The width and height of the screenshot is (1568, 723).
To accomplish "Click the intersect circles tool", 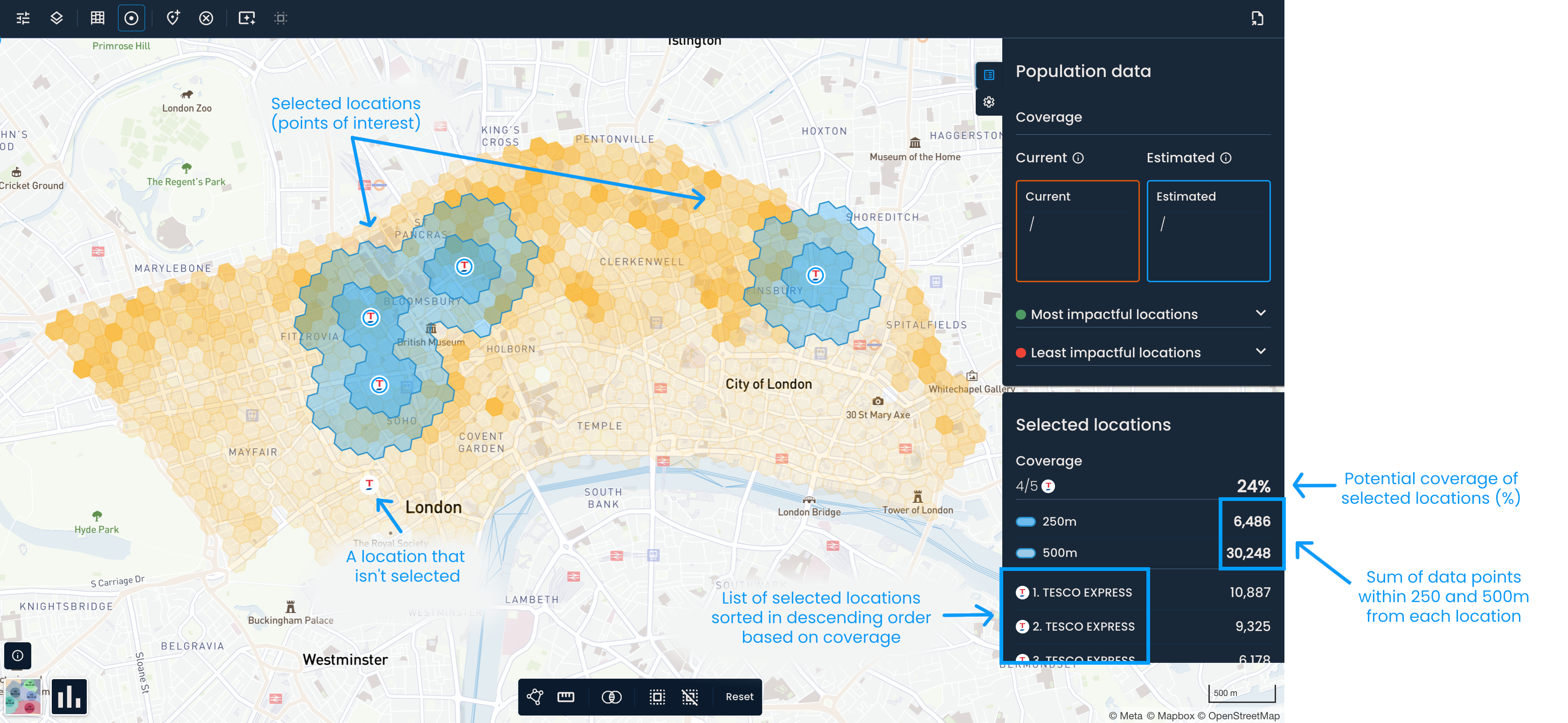I will [x=611, y=696].
